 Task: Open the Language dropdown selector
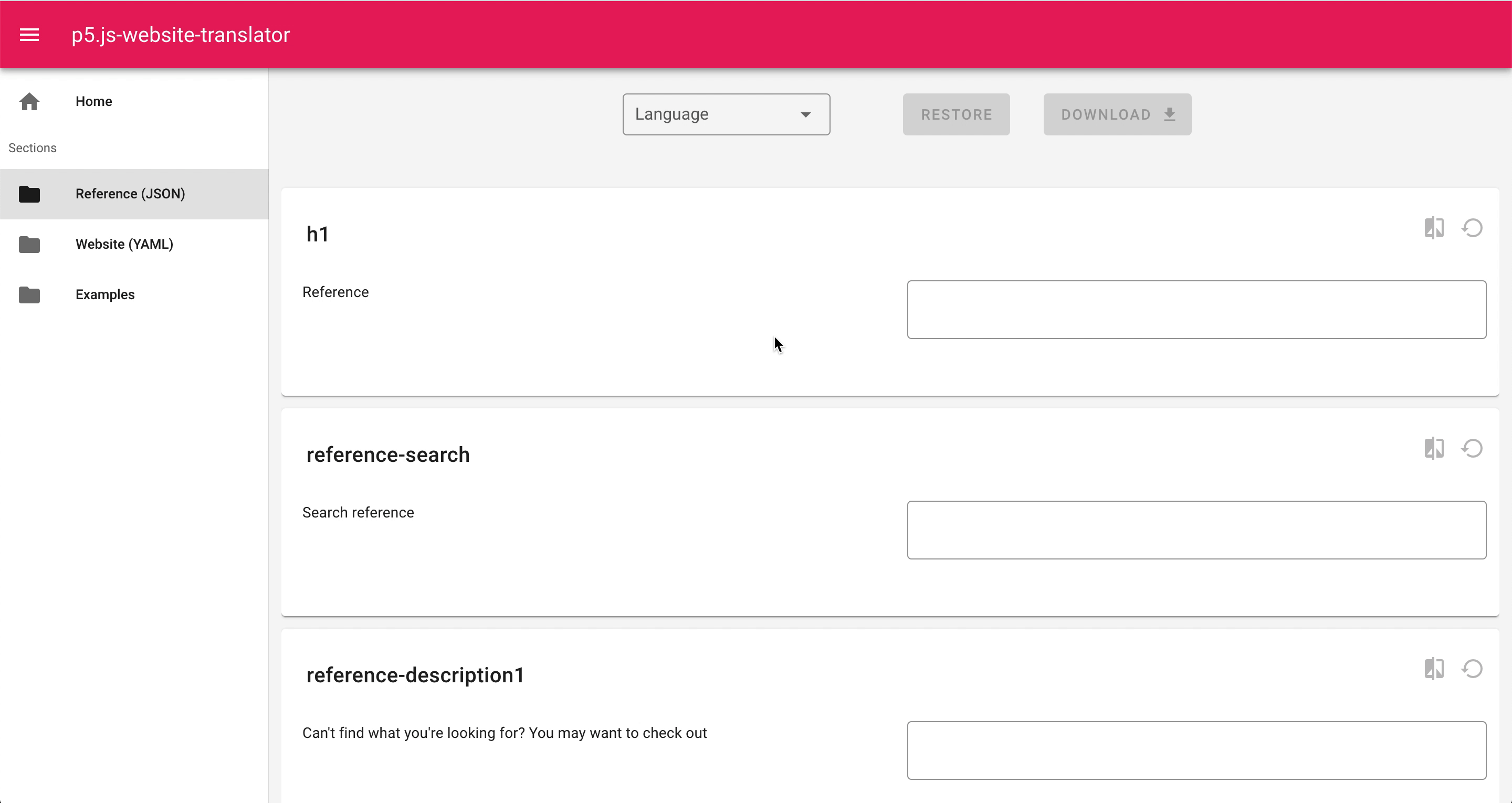click(x=725, y=114)
